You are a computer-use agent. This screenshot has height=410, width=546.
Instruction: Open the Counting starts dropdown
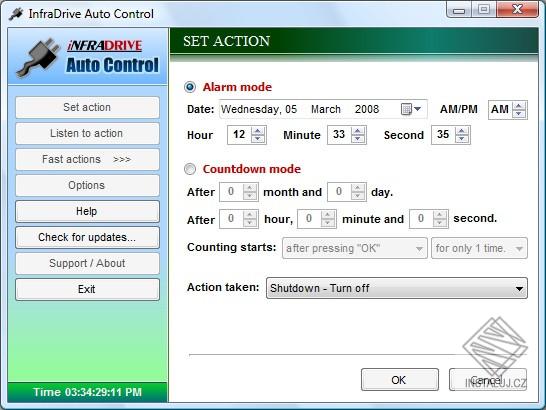click(x=355, y=248)
